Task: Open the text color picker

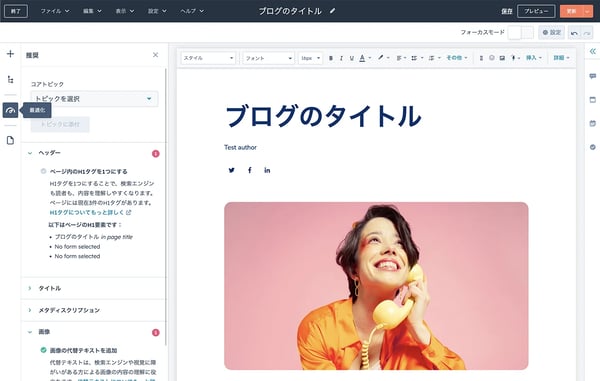Action: pyautogui.click(x=365, y=58)
